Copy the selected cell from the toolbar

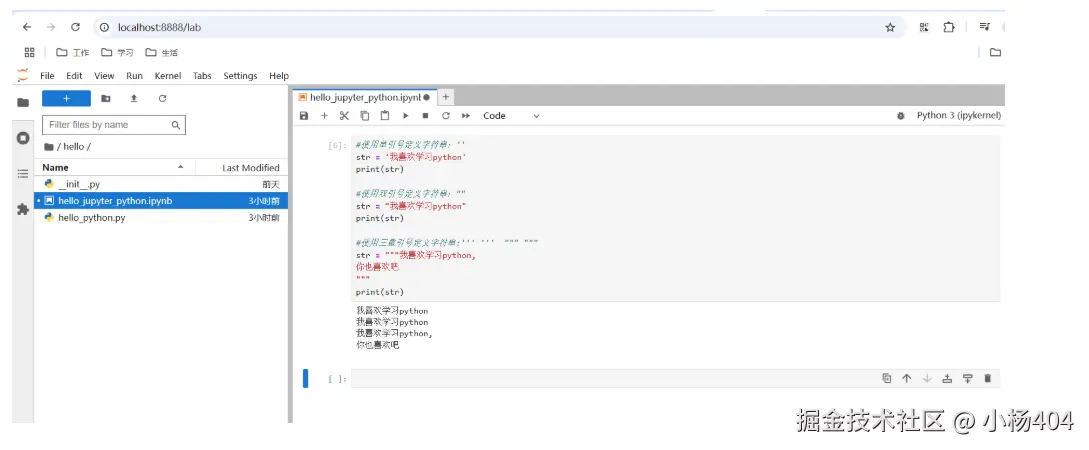365,116
